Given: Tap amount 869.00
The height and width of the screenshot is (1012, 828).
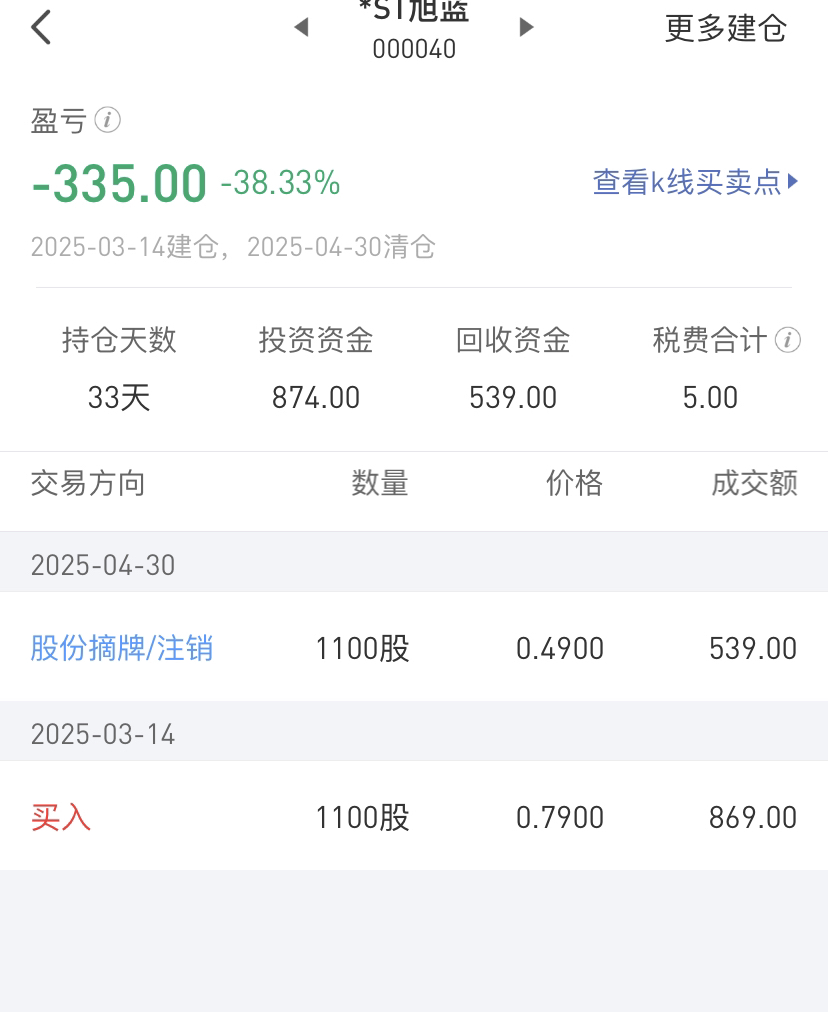Looking at the screenshot, I should coord(753,818).
